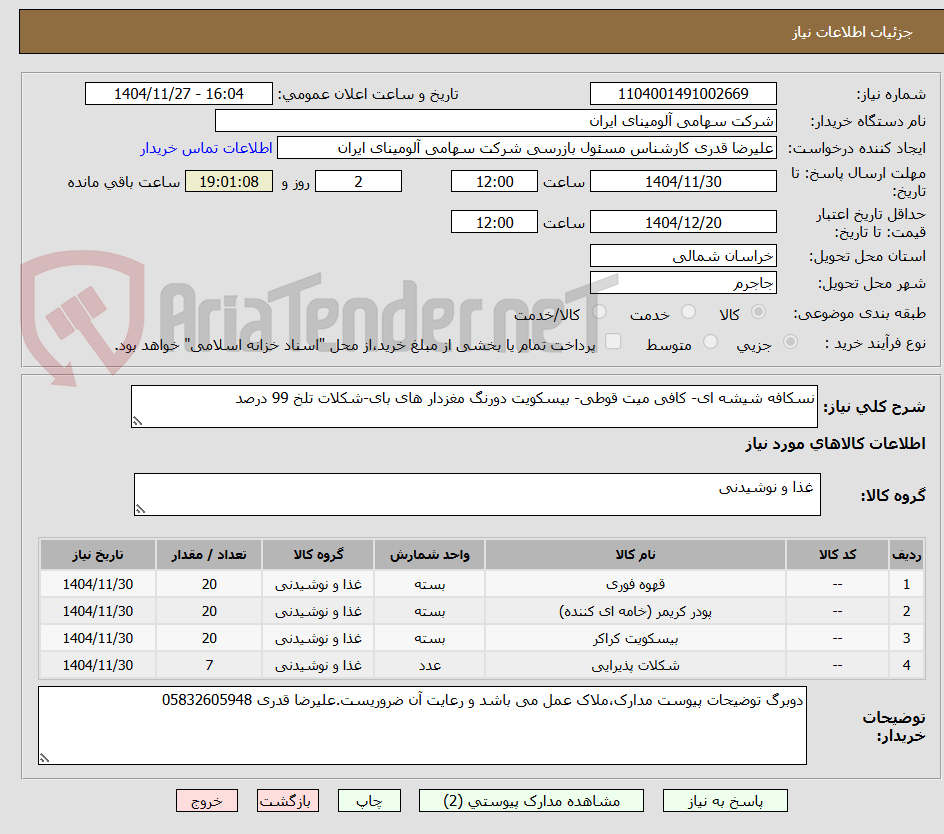Viewport: 944px width, 834px height.
Task: Select the خدمت radio button
Action: (x=688, y=311)
